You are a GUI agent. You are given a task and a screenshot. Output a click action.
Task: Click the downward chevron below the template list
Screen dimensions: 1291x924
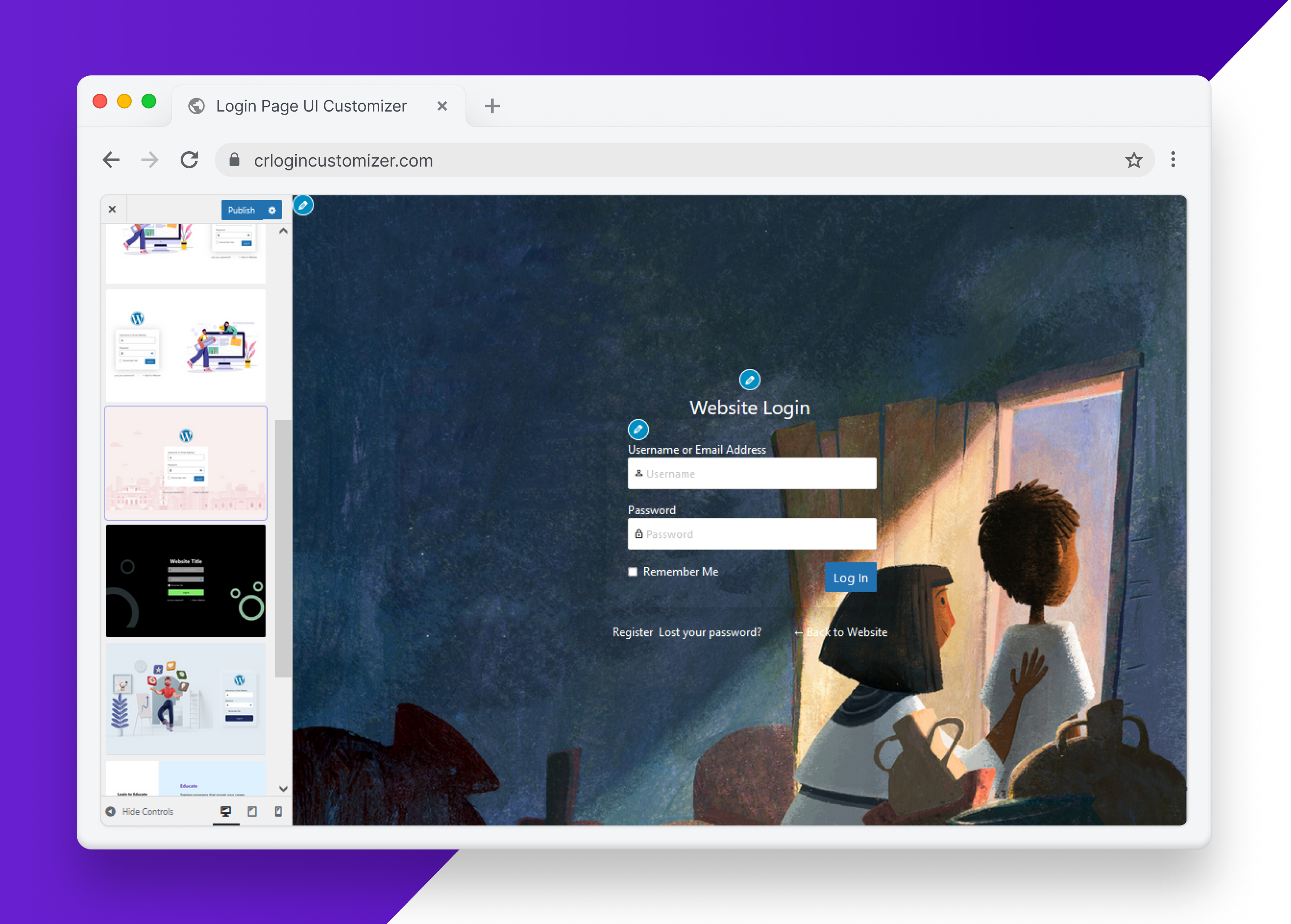(x=283, y=789)
